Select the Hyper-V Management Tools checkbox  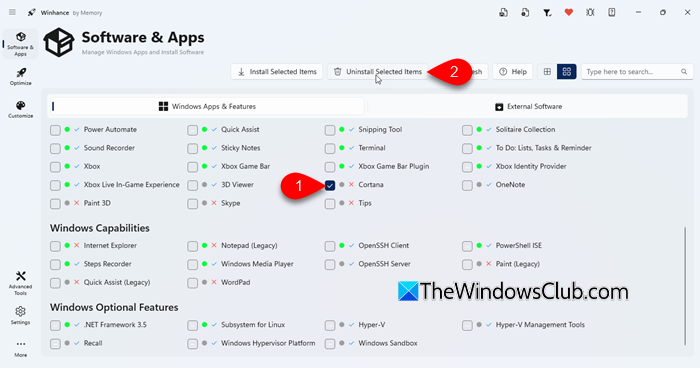pos(467,325)
